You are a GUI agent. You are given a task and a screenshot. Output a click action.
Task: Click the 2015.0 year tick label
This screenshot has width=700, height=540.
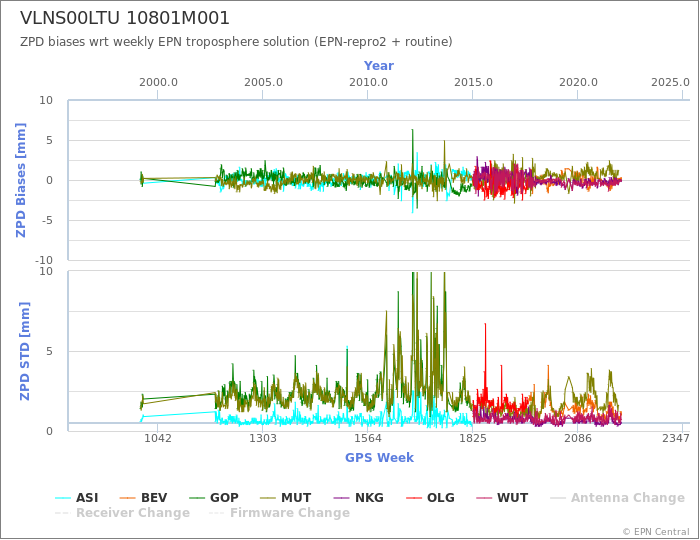point(473,83)
